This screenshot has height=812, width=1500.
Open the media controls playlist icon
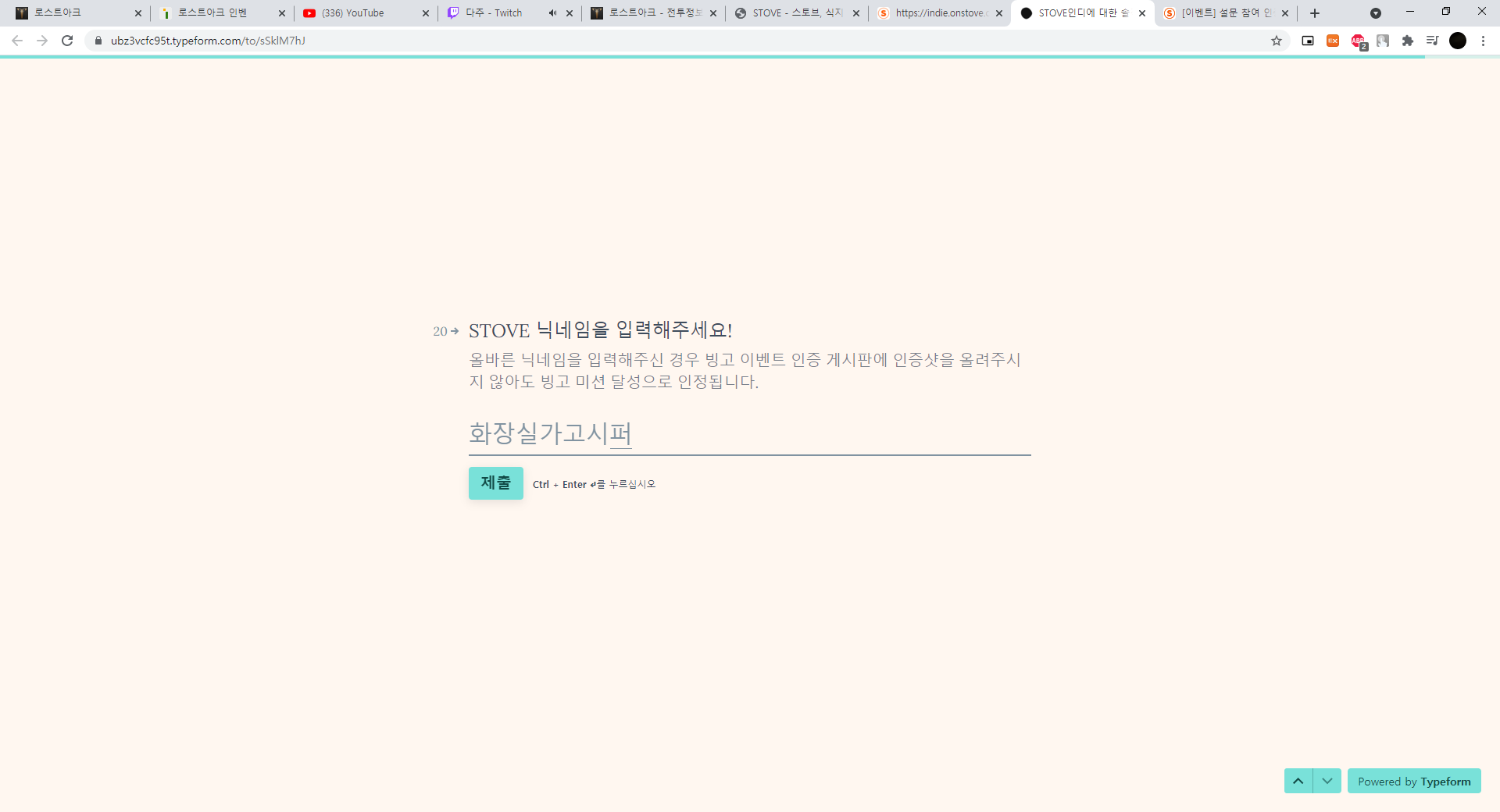[1432, 41]
